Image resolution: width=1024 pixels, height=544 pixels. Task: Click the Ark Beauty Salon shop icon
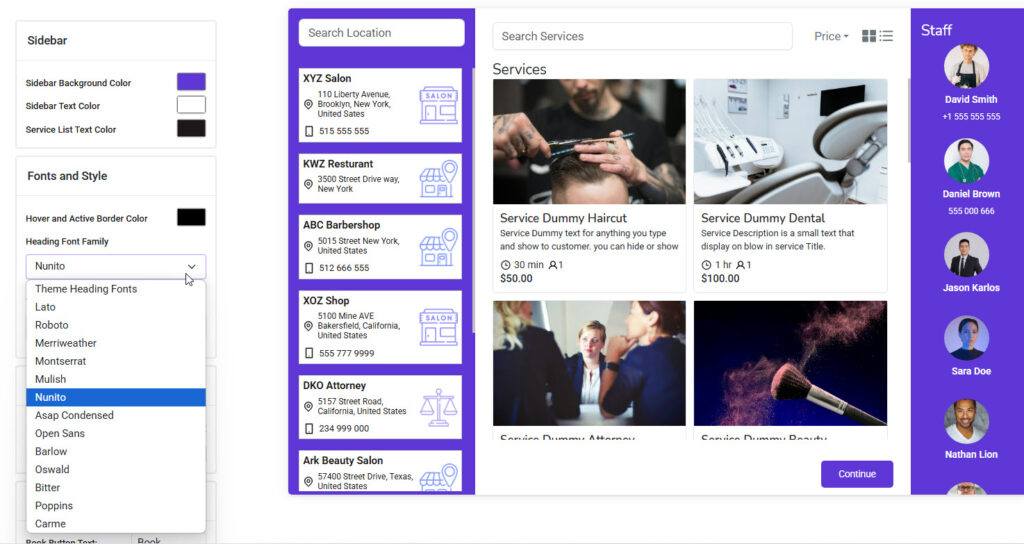coord(439,477)
